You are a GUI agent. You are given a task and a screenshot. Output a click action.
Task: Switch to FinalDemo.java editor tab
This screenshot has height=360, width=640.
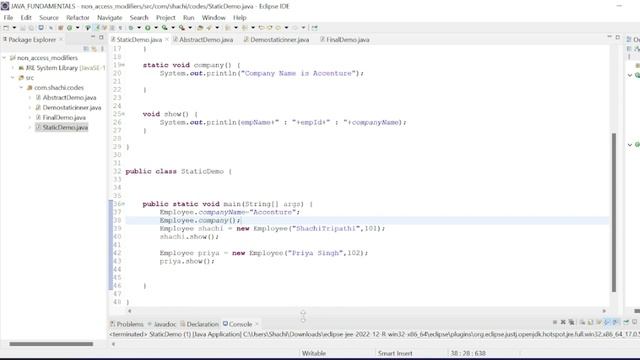pyautogui.click(x=345, y=40)
